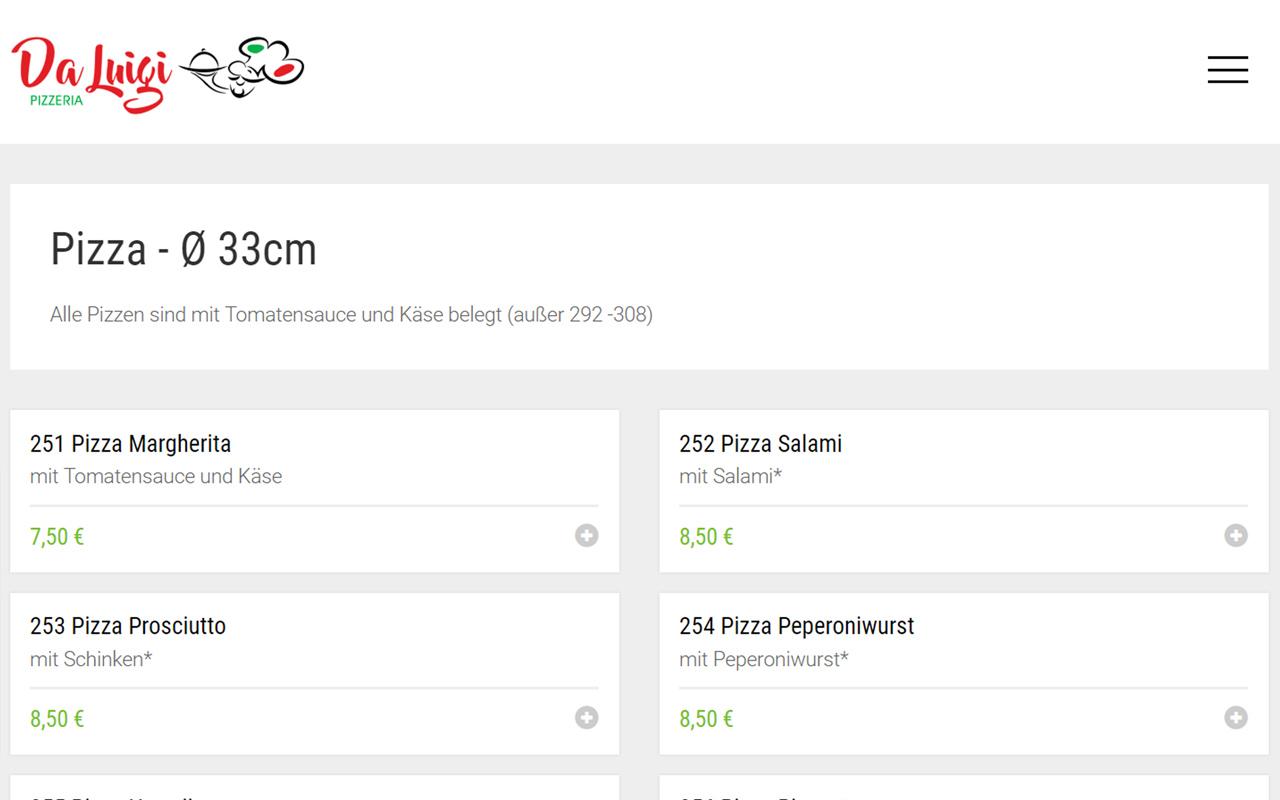
Task: Click the Da Luigi Pizzeria logo
Action: tap(91, 74)
